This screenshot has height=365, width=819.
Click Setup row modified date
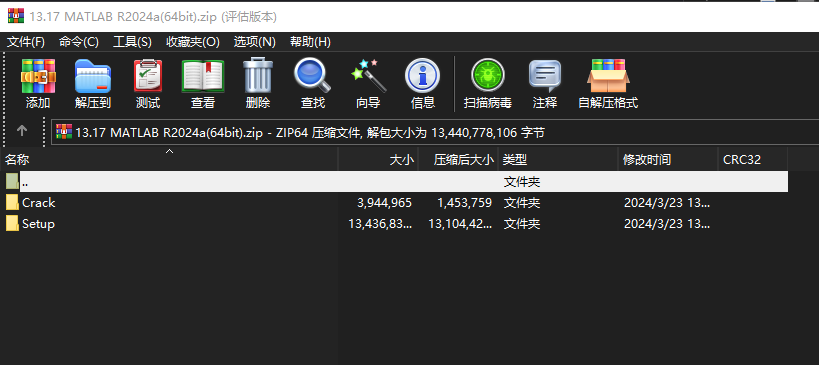(667, 223)
